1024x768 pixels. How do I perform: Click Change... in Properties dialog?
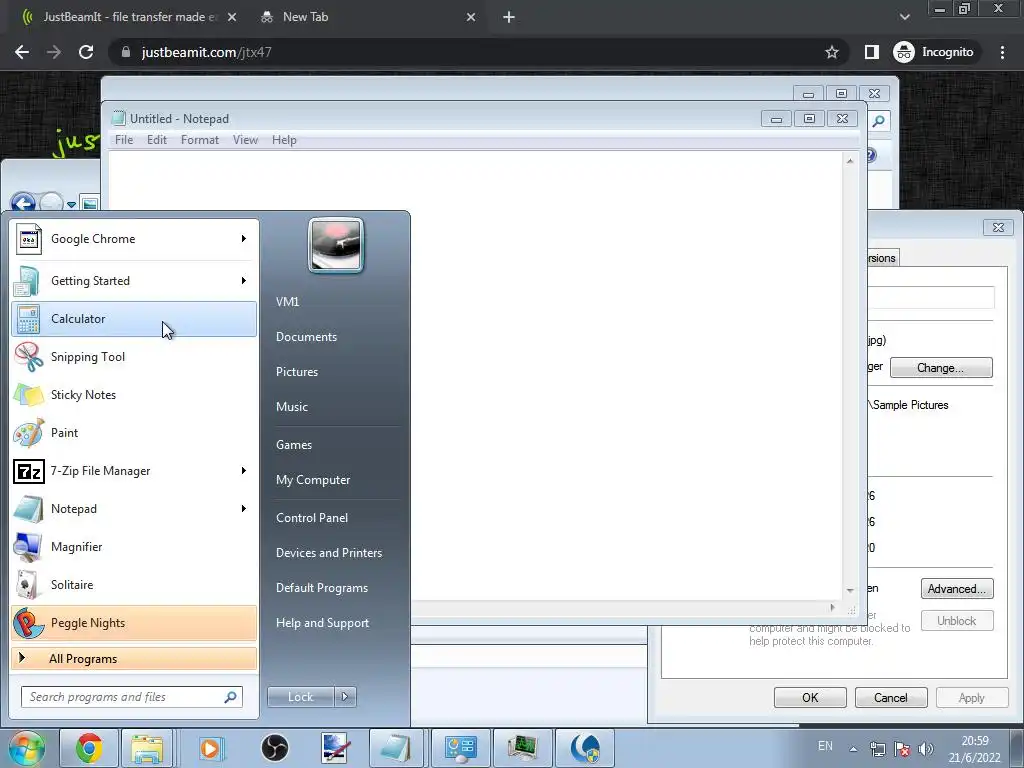coord(940,368)
